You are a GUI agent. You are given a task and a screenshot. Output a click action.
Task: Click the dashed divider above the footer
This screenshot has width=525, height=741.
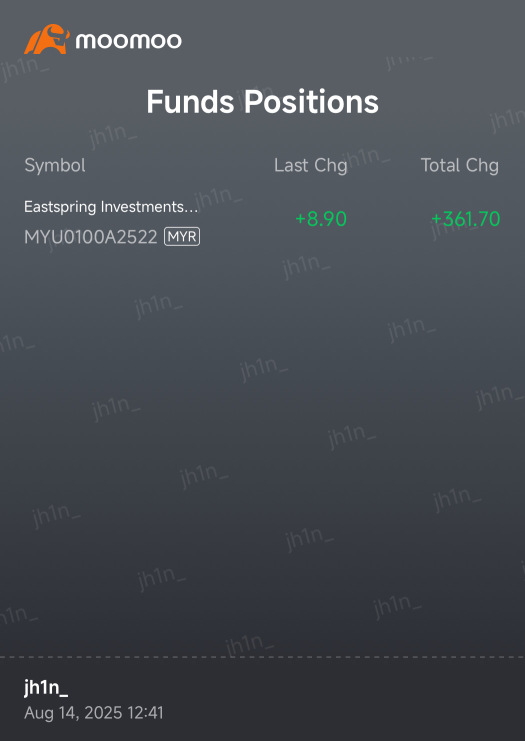(x=262, y=657)
